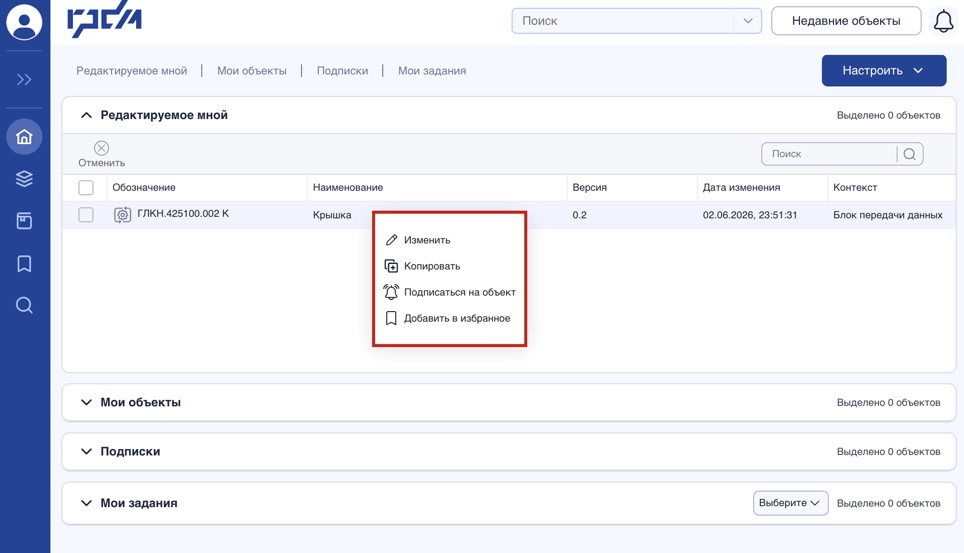Image resolution: width=964 pixels, height=553 pixels.
Task: Open the Выберите dropdown
Action: point(791,503)
